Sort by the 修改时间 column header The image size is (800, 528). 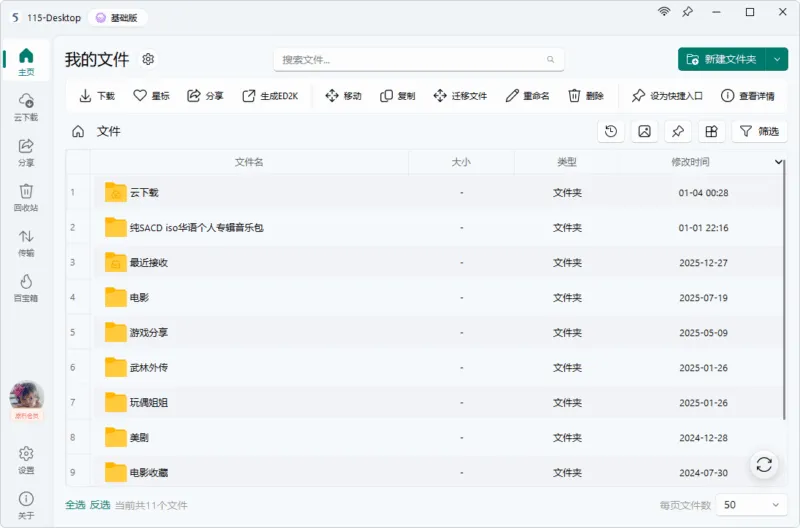[690, 162]
